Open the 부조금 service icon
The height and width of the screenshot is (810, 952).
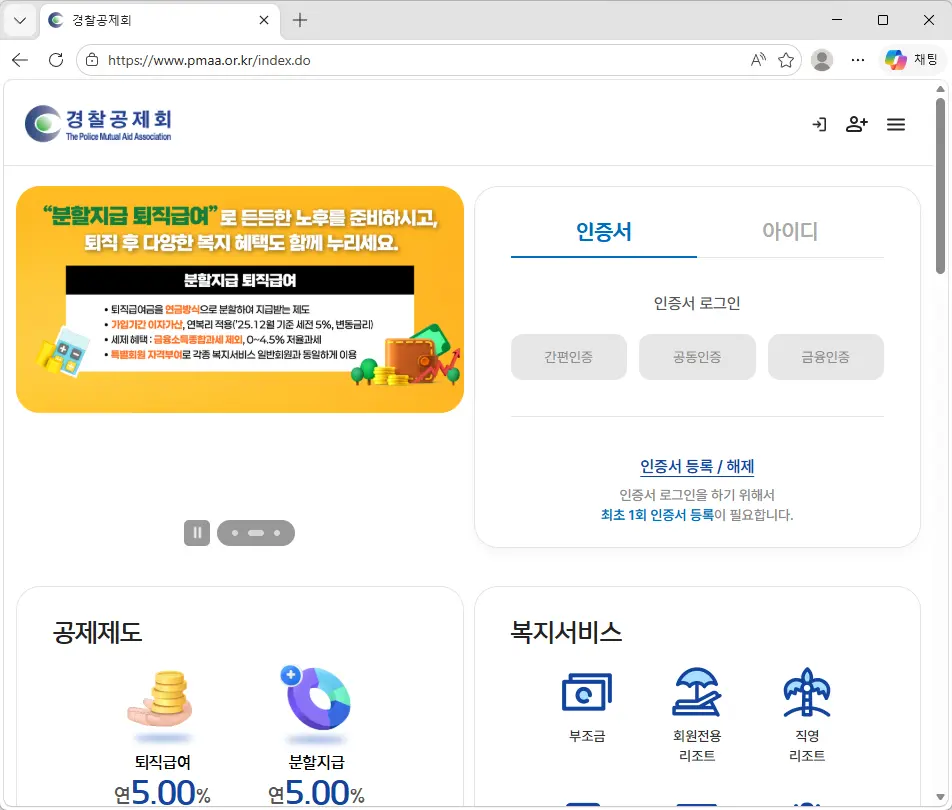point(589,691)
